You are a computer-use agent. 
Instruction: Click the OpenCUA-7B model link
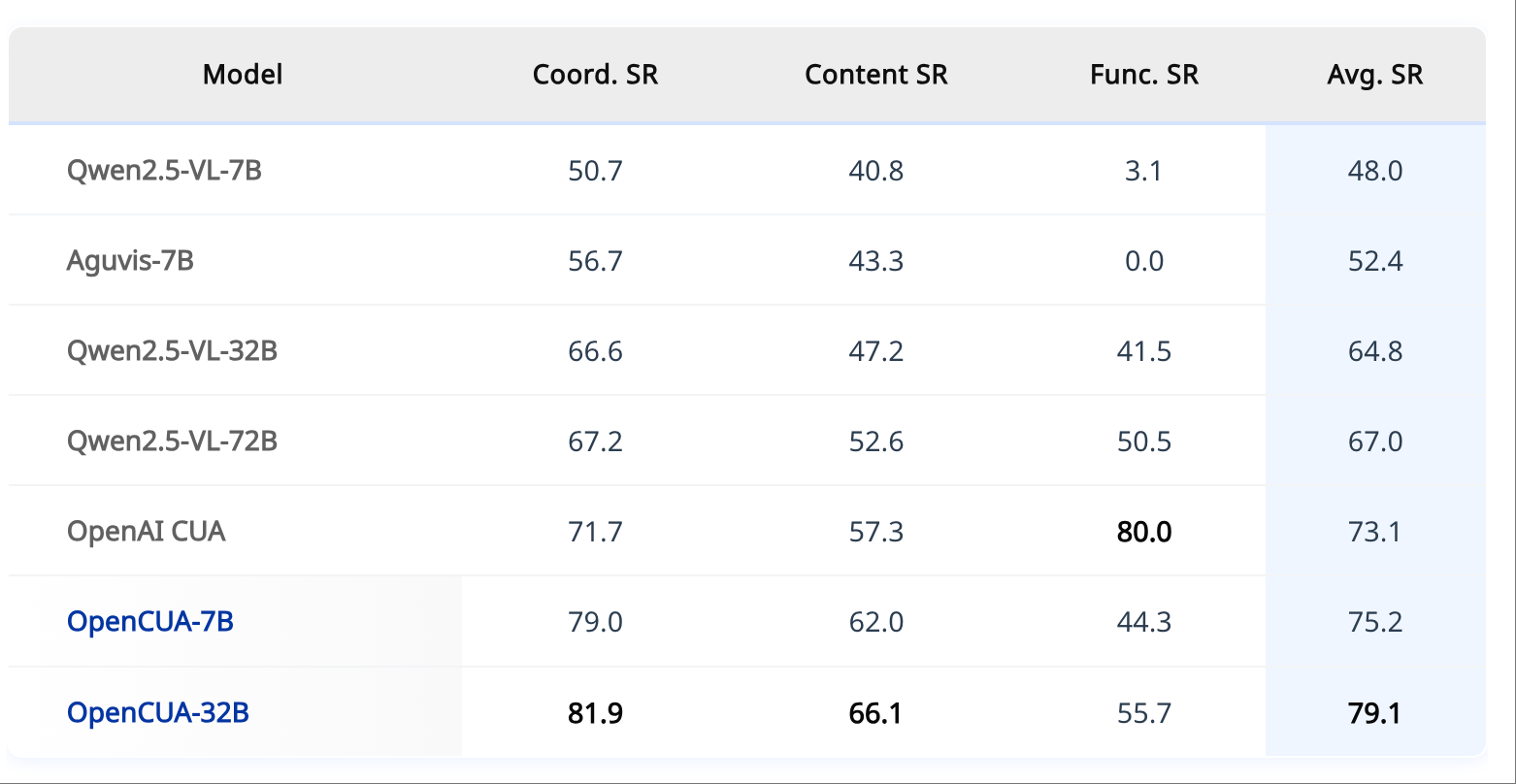150,621
